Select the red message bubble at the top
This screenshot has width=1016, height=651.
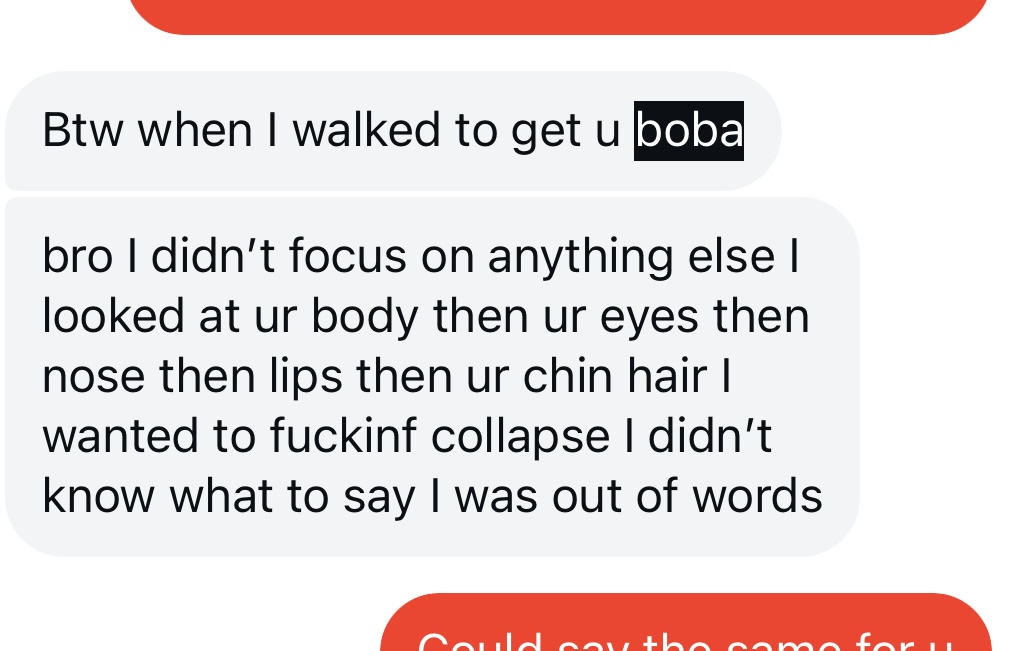coord(560,14)
